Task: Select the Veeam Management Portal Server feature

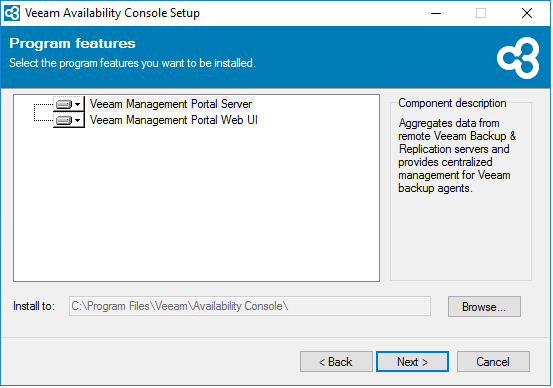Action: (x=171, y=104)
